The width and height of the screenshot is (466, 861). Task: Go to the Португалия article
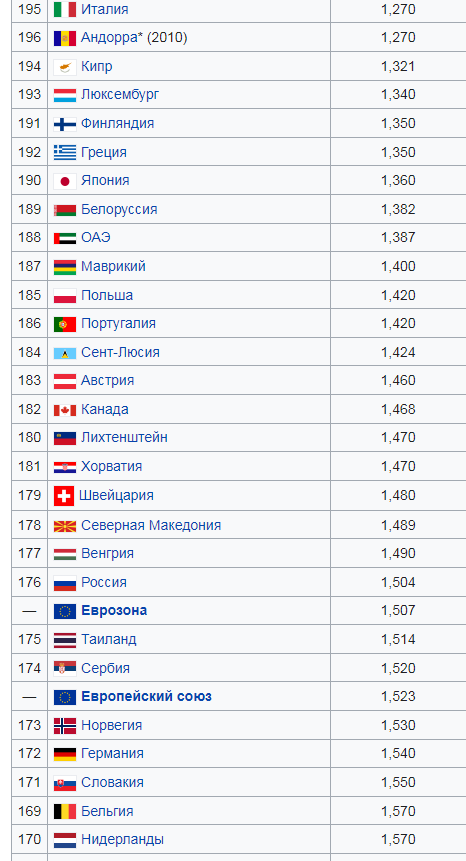(119, 324)
